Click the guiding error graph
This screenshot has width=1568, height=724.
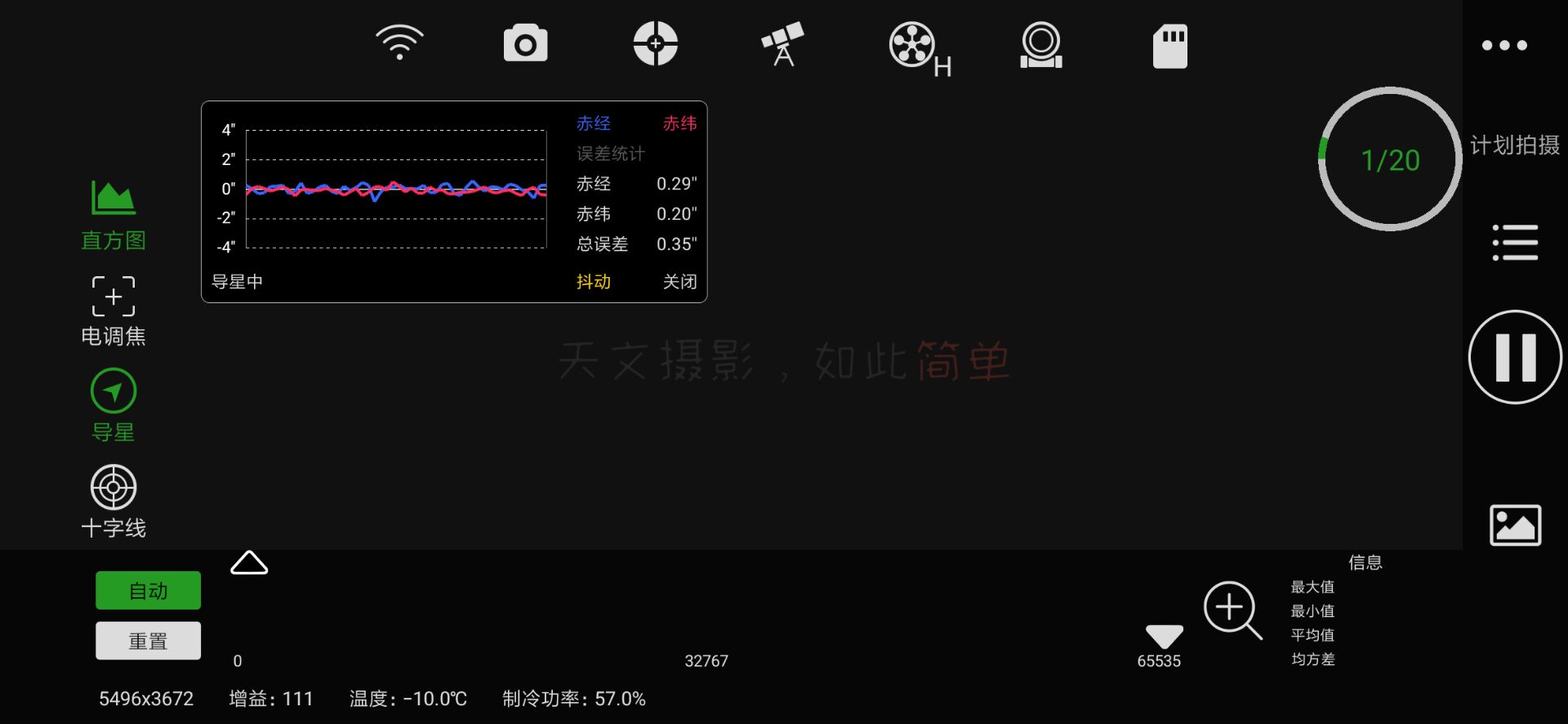396,189
